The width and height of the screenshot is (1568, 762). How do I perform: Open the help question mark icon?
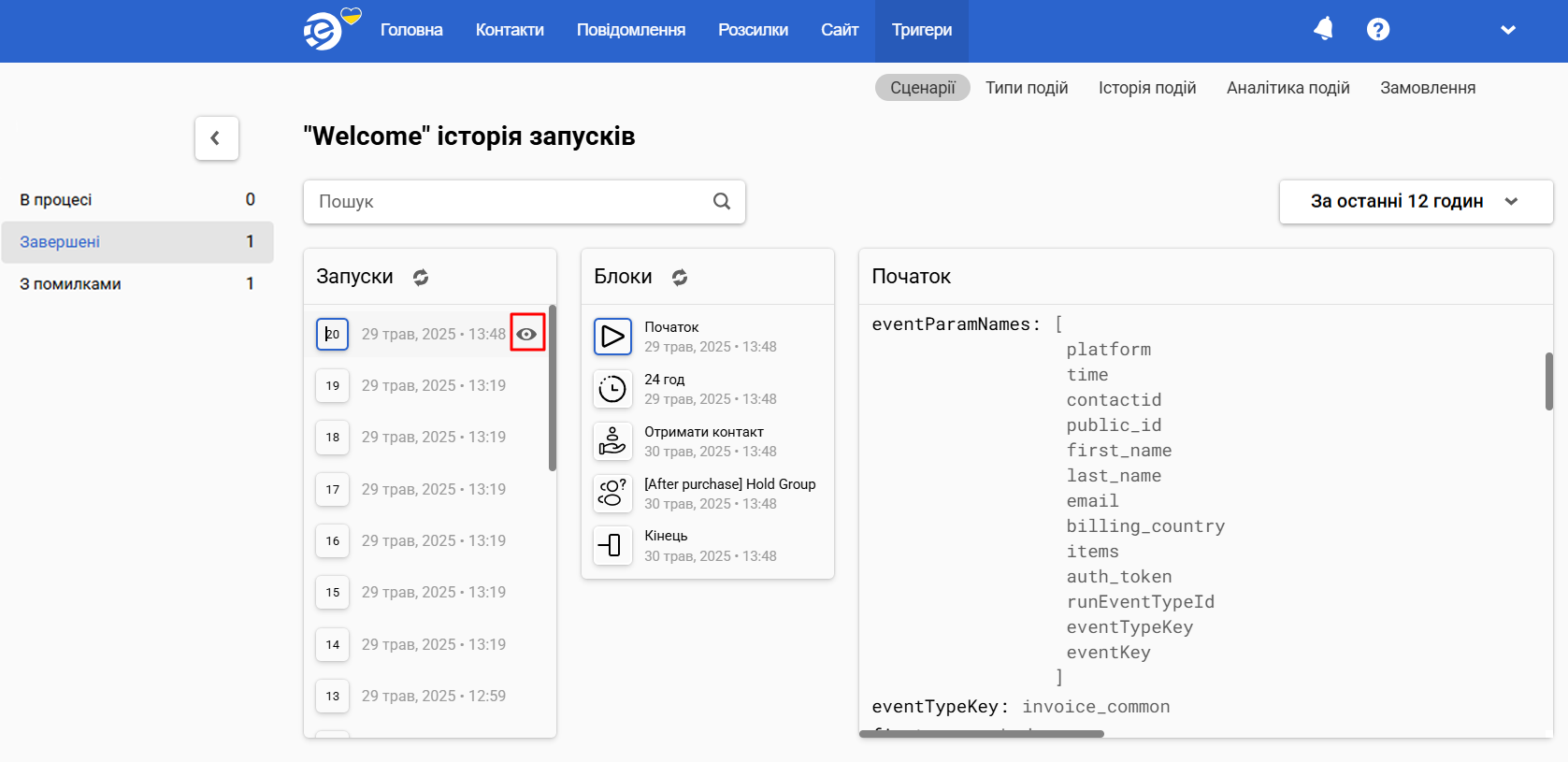tap(1377, 29)
